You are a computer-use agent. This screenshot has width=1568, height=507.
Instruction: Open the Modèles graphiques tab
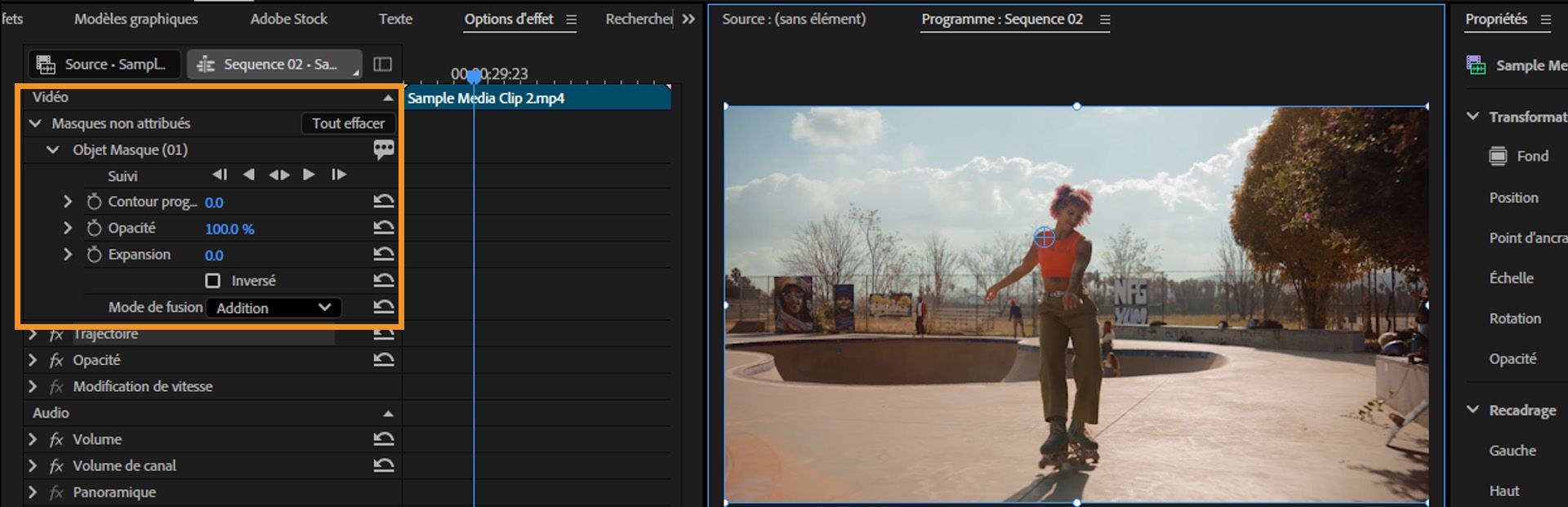[136, 19]
